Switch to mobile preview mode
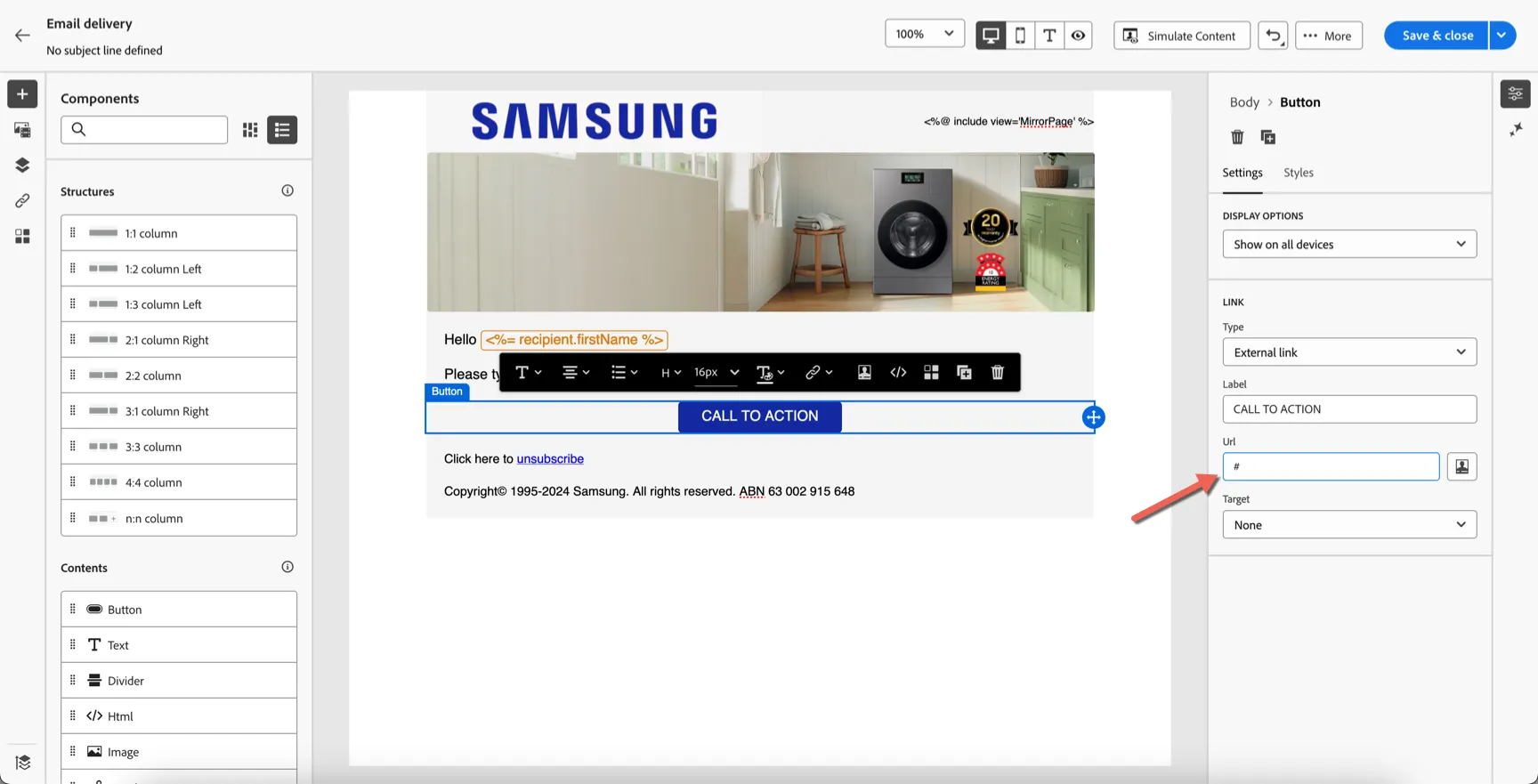 pos(1020,36)
